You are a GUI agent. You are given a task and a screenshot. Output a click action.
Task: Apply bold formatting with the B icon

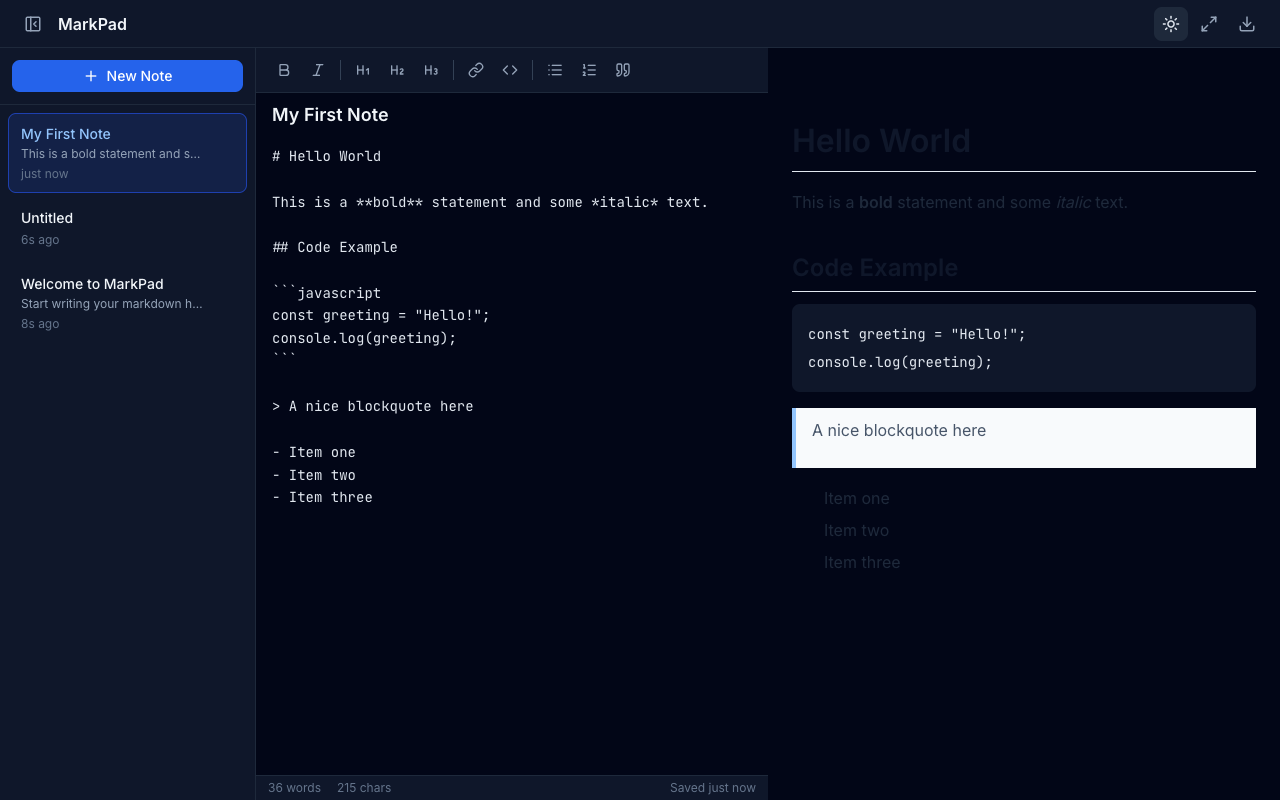pos(284,70)
